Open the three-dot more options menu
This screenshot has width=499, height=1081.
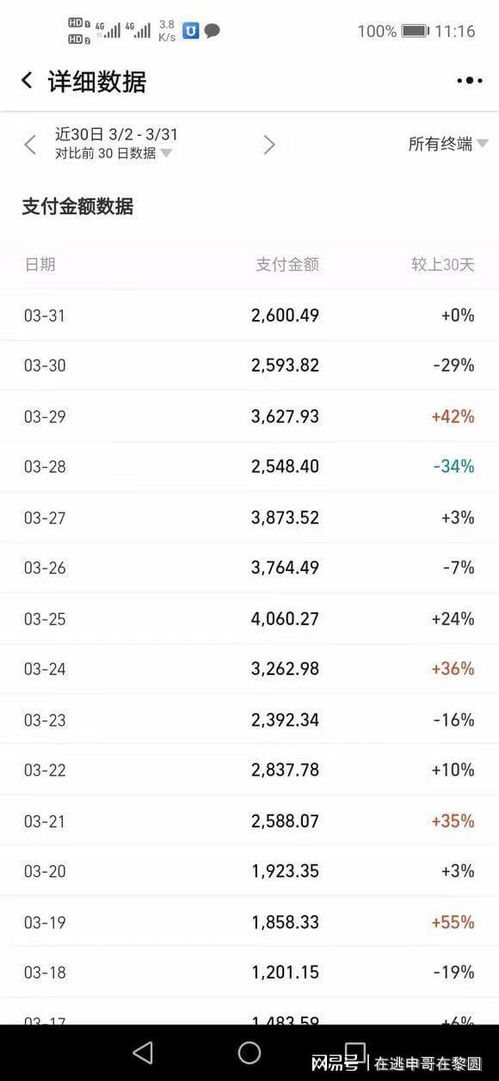coord(469,81)
